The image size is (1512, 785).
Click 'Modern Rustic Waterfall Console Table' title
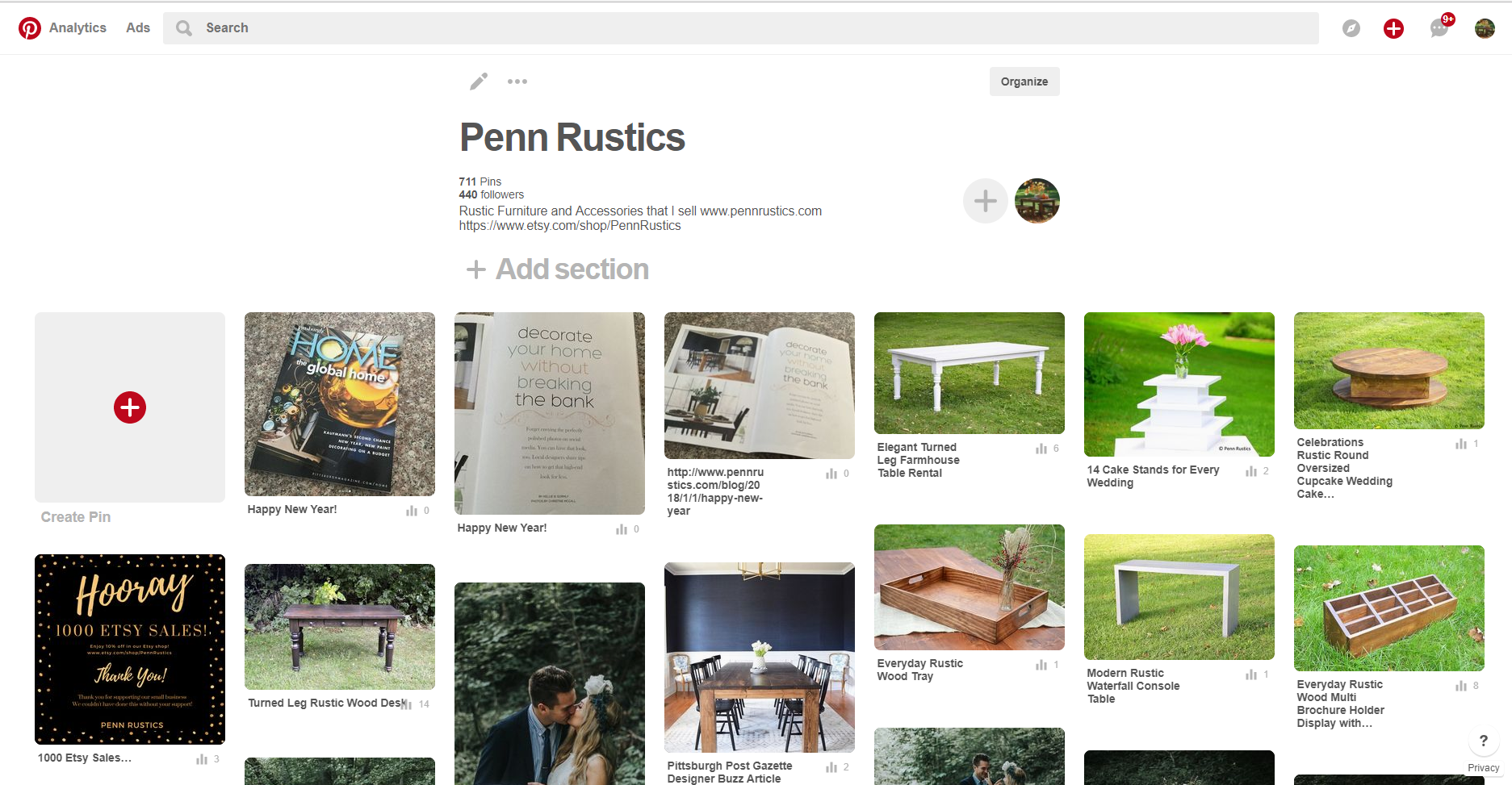(x=1133, y=686)
